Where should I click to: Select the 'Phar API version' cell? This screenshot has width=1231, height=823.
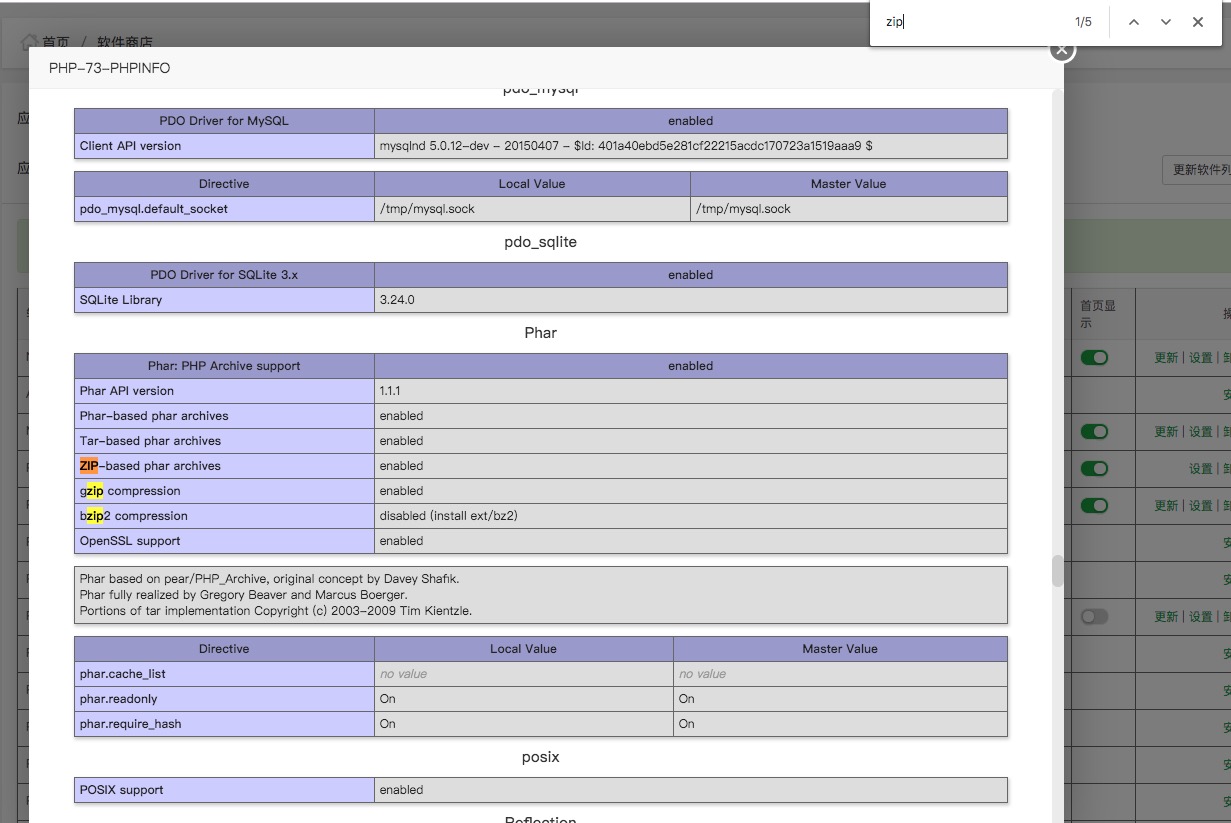tap(224, 391)
